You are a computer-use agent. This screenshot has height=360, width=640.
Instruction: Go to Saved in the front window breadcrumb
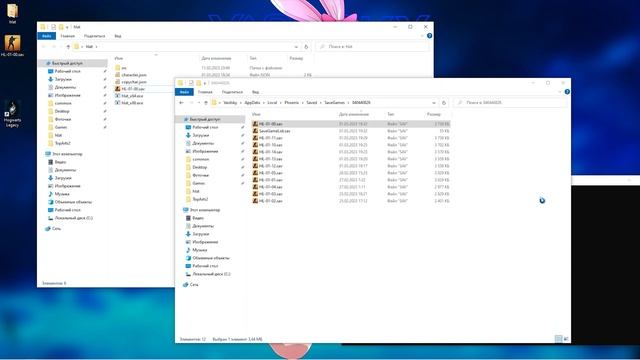coord(311,103)
